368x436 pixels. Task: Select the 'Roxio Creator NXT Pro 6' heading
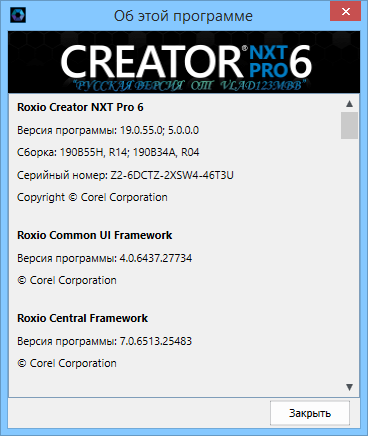(x=80, y=107)
